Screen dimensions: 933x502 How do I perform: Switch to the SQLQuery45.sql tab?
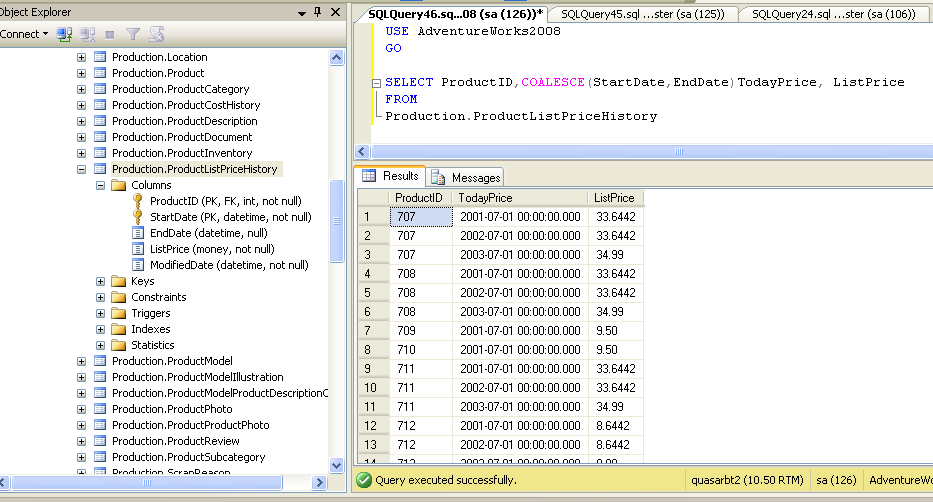point(643,14)
